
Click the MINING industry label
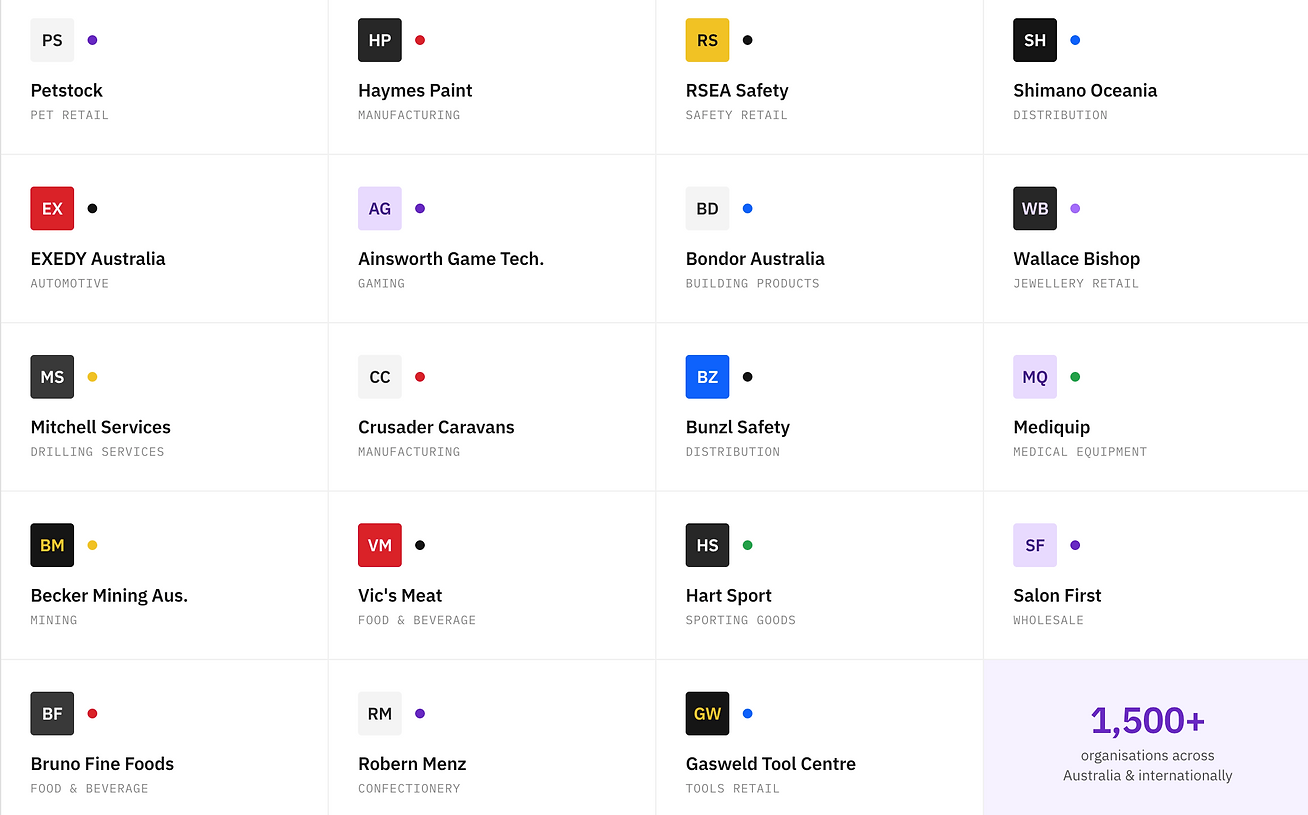click(x=54, y=620)
